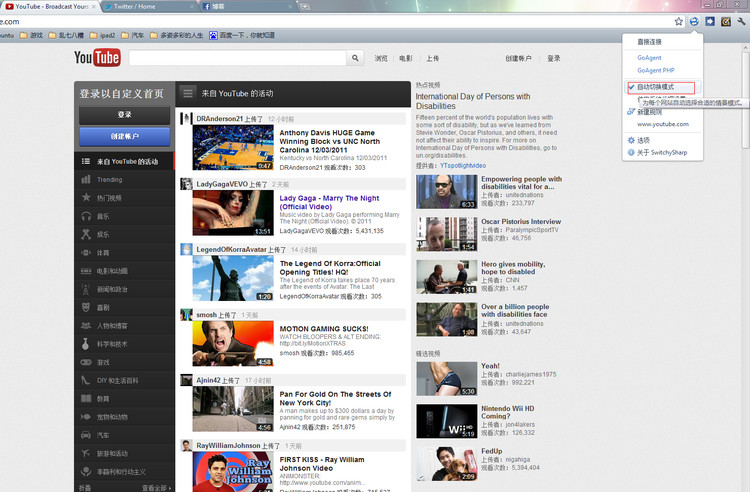Open MOTION GAMING SUCKS! video title
Image resolution: width=750 pixels, height=492 pixels.
(x=324, y=329)
